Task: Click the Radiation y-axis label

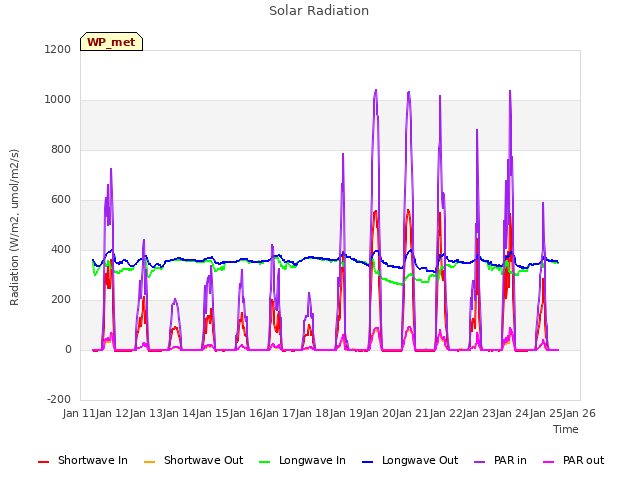Action: 14,227
